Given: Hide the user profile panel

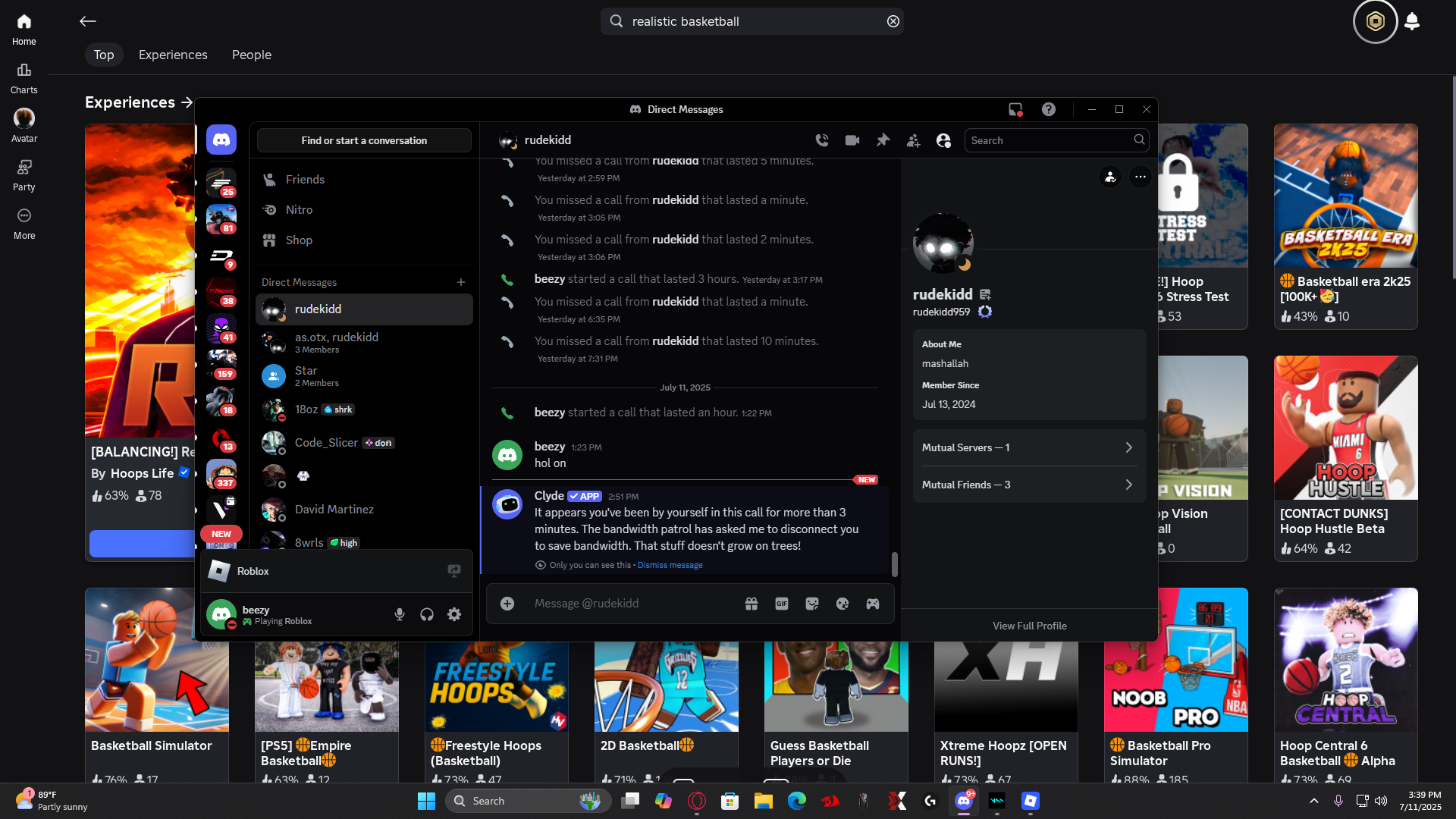Looking at the screenshot, I should (x=943, y=140).
